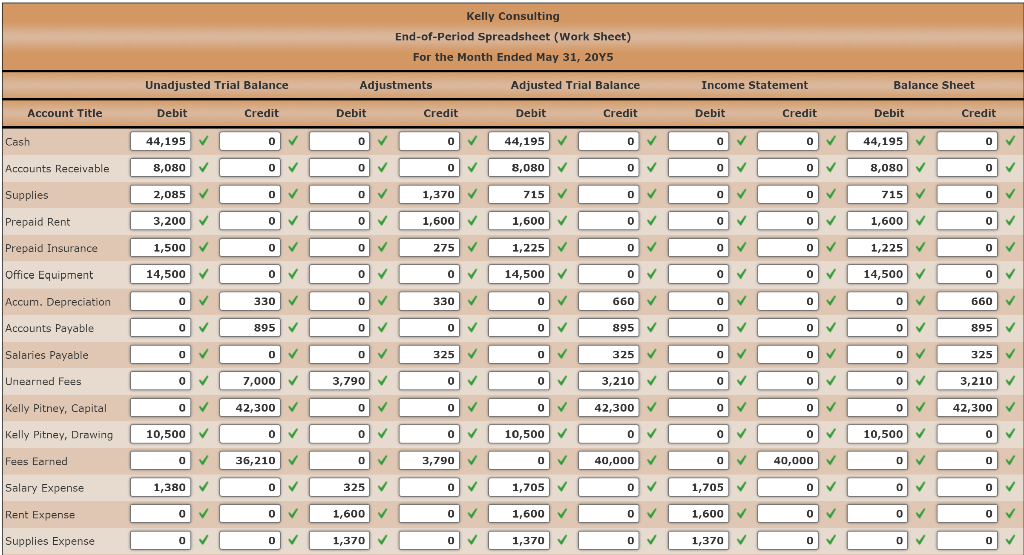
Task: Click the checkmark next to Unearned Fees credit 7,000
Action: (x=293, y=381)
